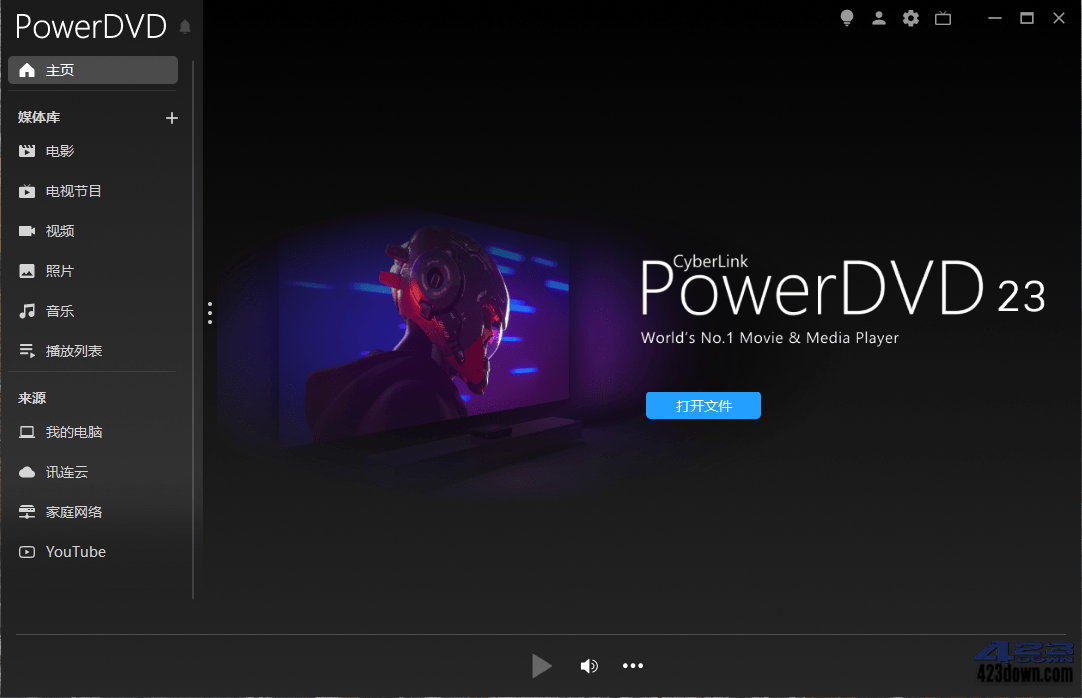
Task: Open the 视频 (Videos) section
Action: coord(60,231)
